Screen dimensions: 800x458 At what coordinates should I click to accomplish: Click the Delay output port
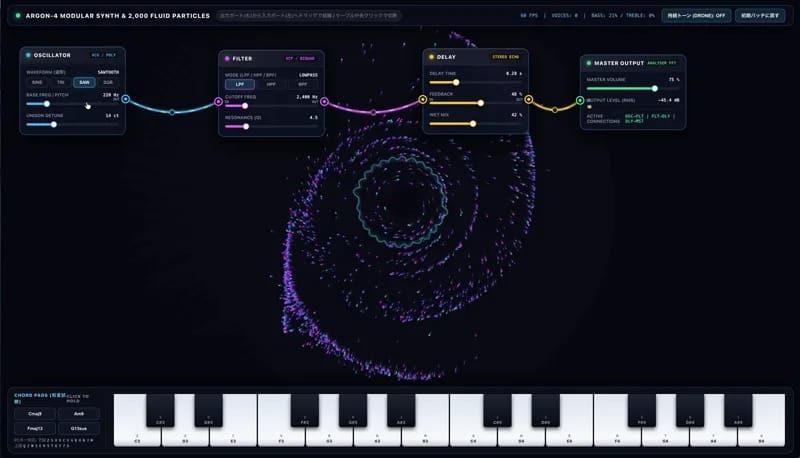pos(529,99)
